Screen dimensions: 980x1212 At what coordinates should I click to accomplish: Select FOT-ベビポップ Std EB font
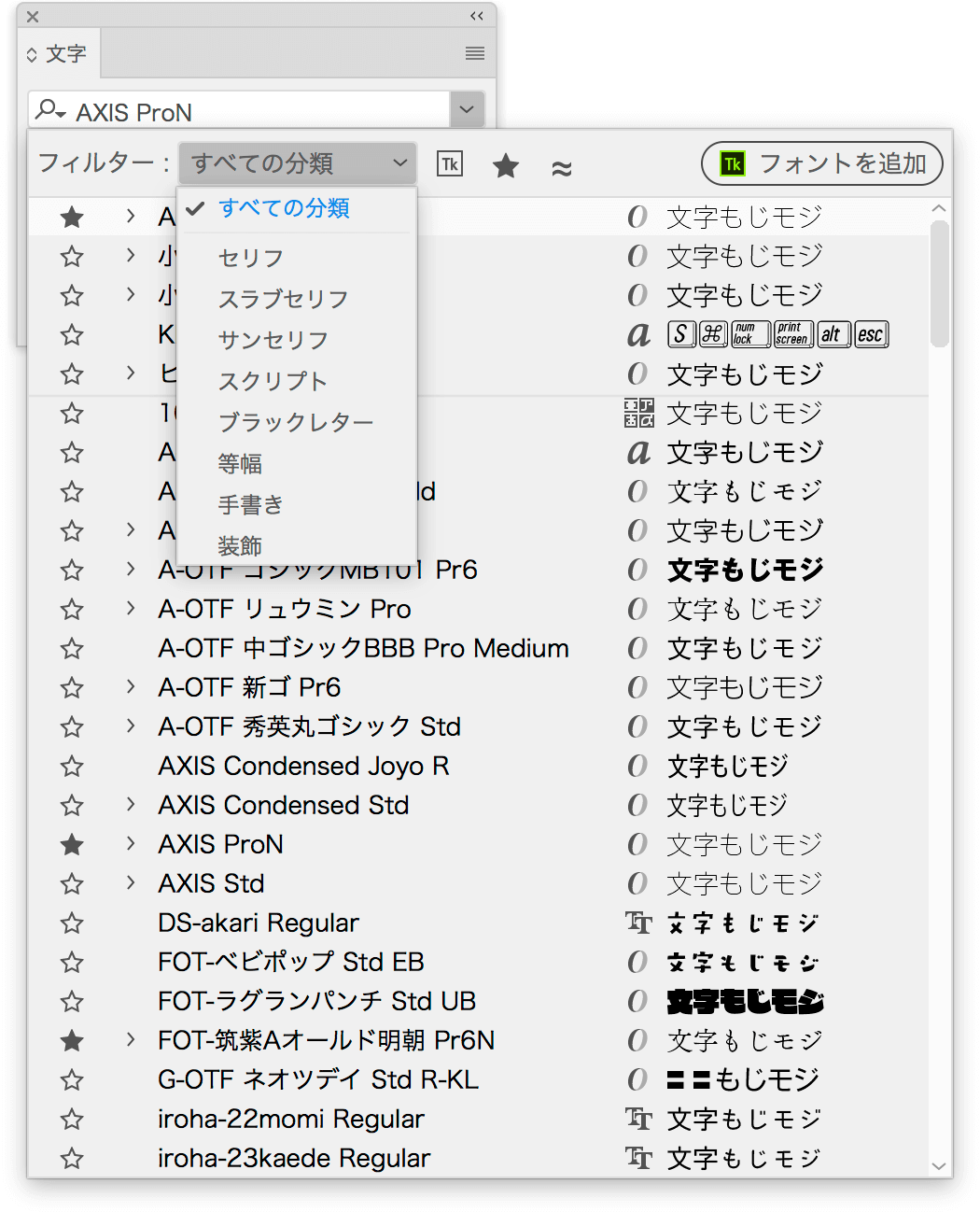point(291,962)
